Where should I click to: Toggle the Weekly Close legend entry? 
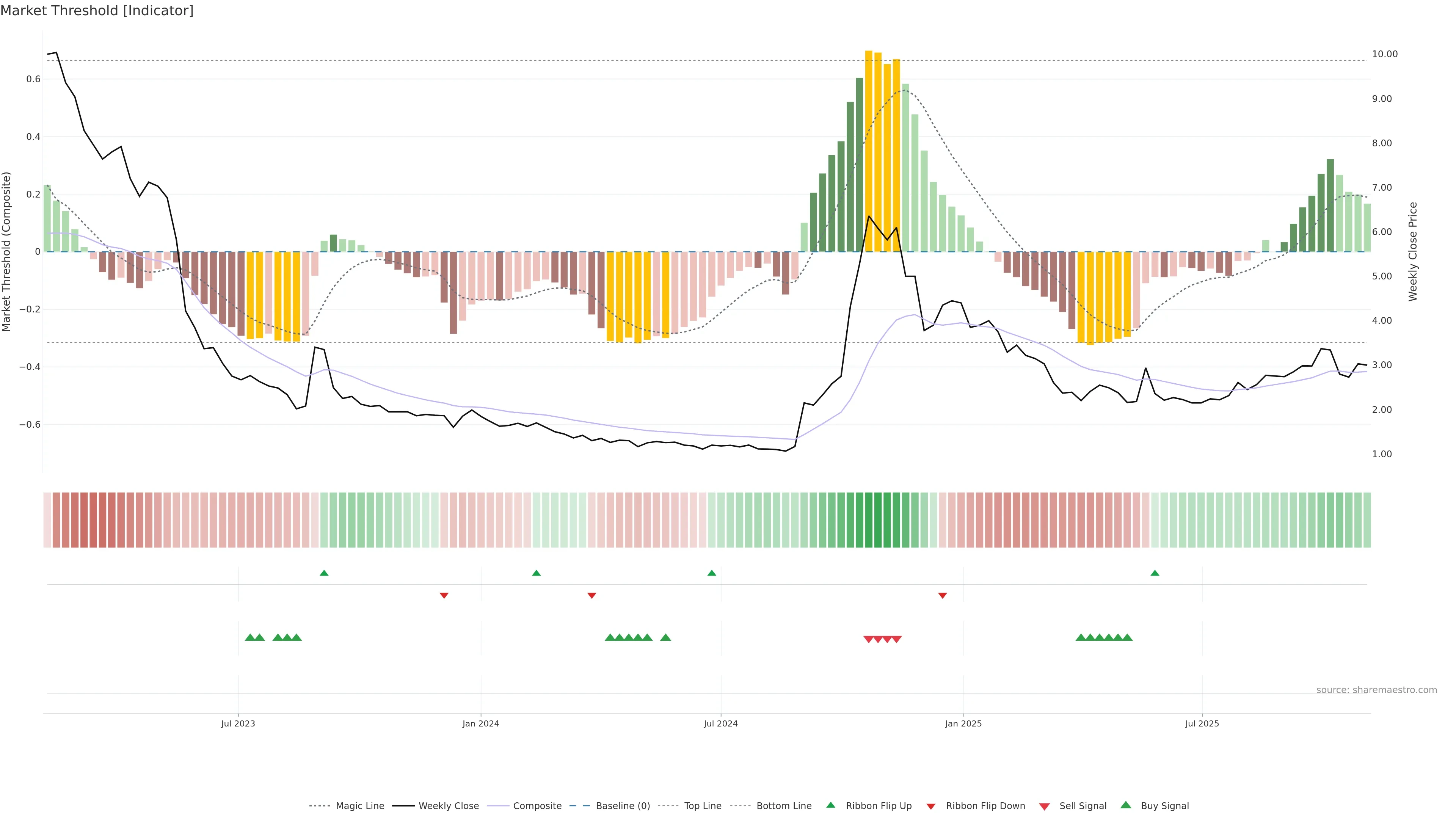coord(448,806)
